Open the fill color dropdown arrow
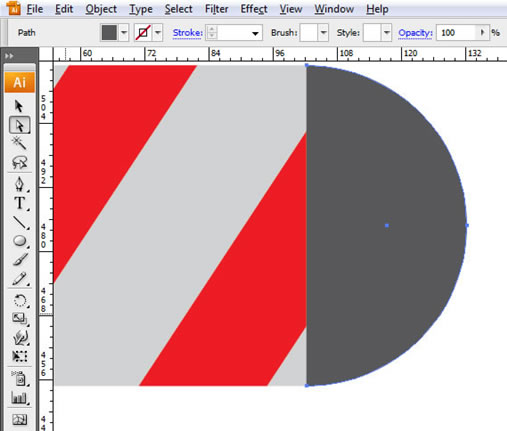 (124, 33)
